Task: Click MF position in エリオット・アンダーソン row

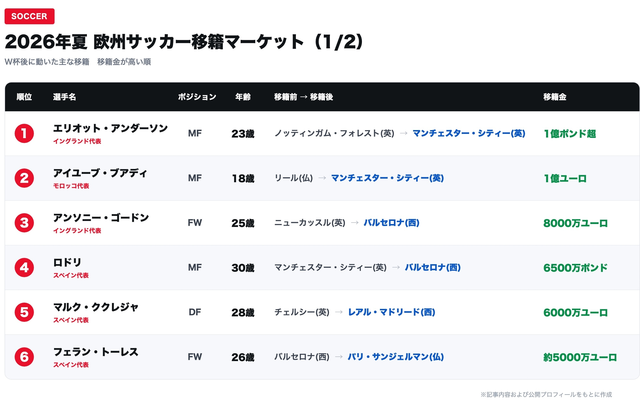Action: [195, 134]
